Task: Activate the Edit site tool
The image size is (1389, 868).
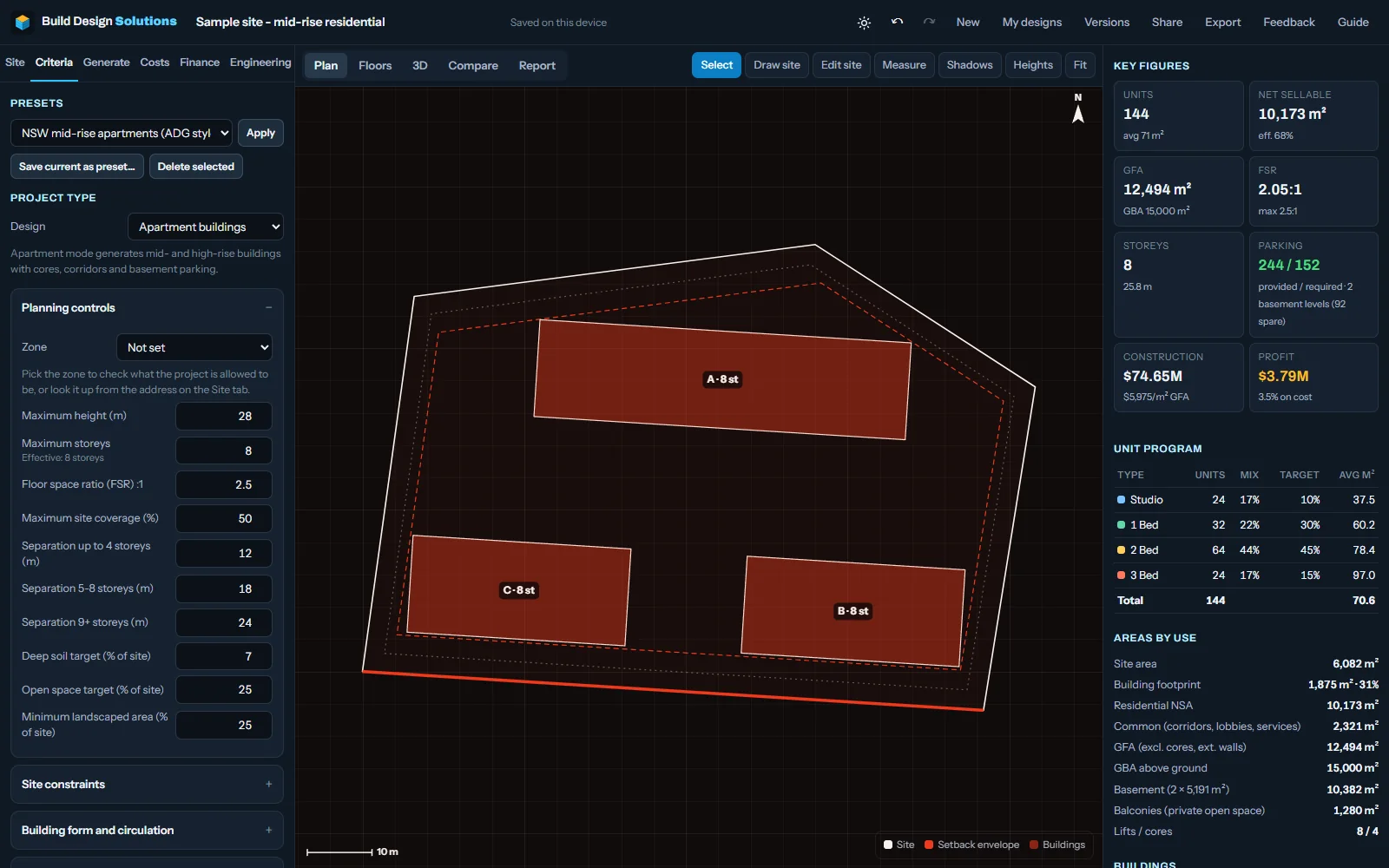Action: pyautogui.click(x=841, y=65)
